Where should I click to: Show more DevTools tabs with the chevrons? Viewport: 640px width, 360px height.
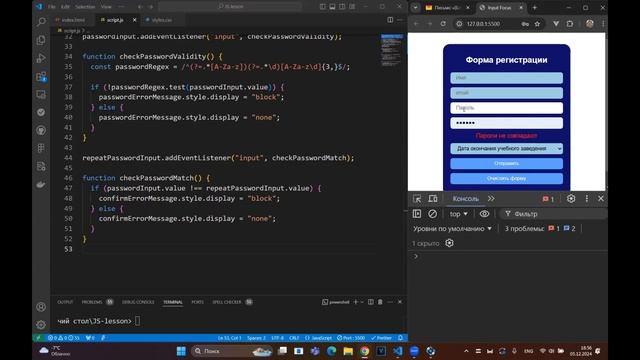click(x=491, y=199)
